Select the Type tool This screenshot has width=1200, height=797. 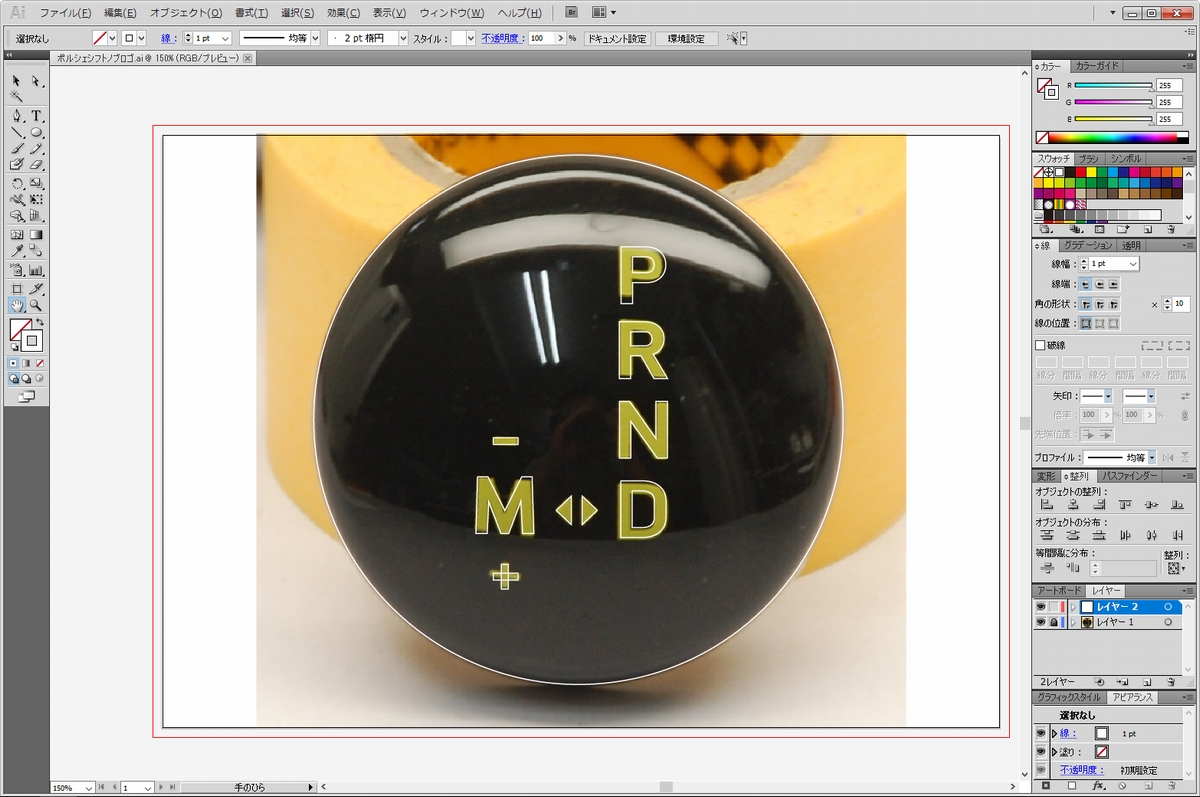pyautogui.click(x=36, y=116)
